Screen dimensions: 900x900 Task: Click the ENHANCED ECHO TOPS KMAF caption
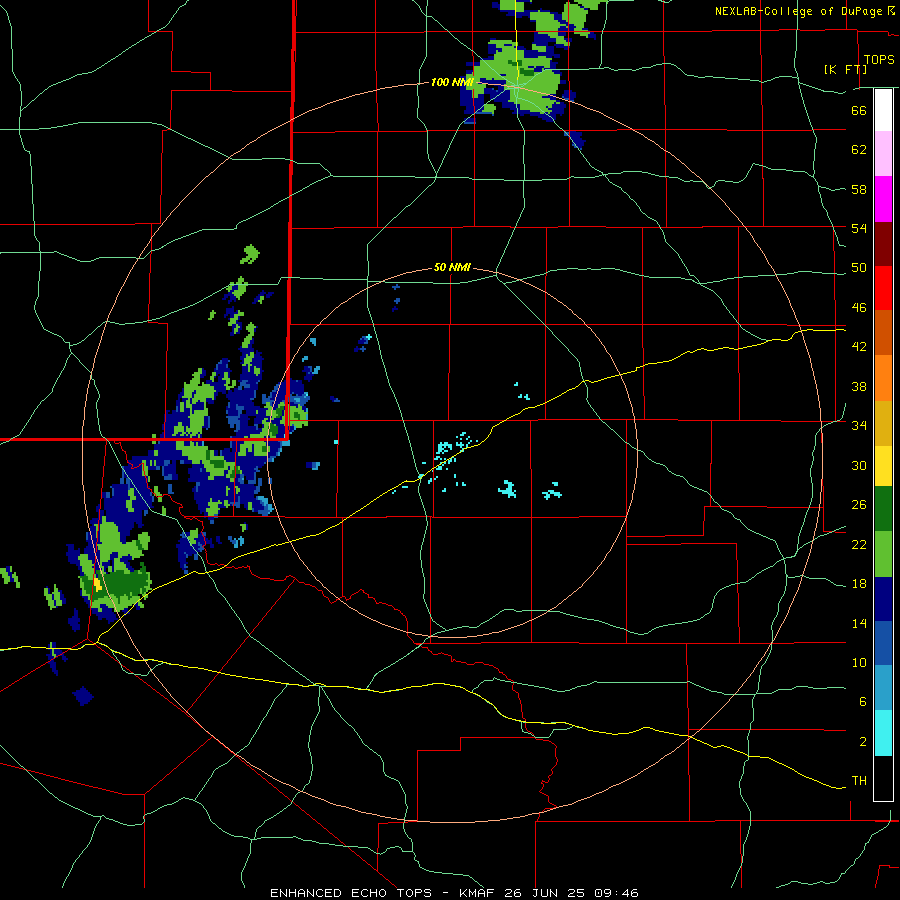tap(454, 893)
